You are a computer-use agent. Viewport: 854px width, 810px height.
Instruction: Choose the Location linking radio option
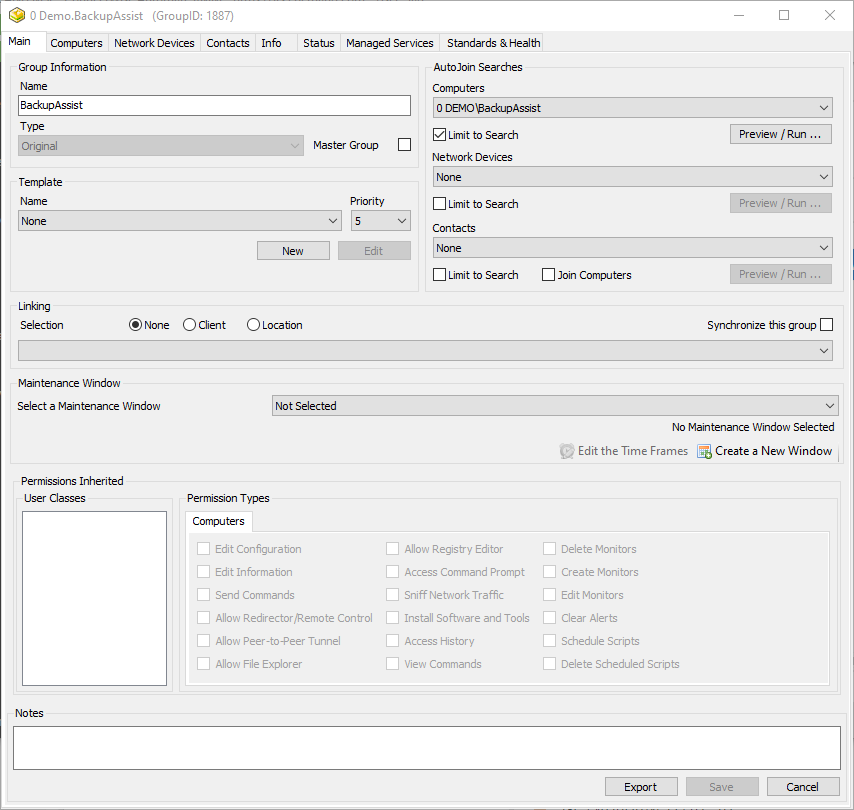(x=253, y=325)
